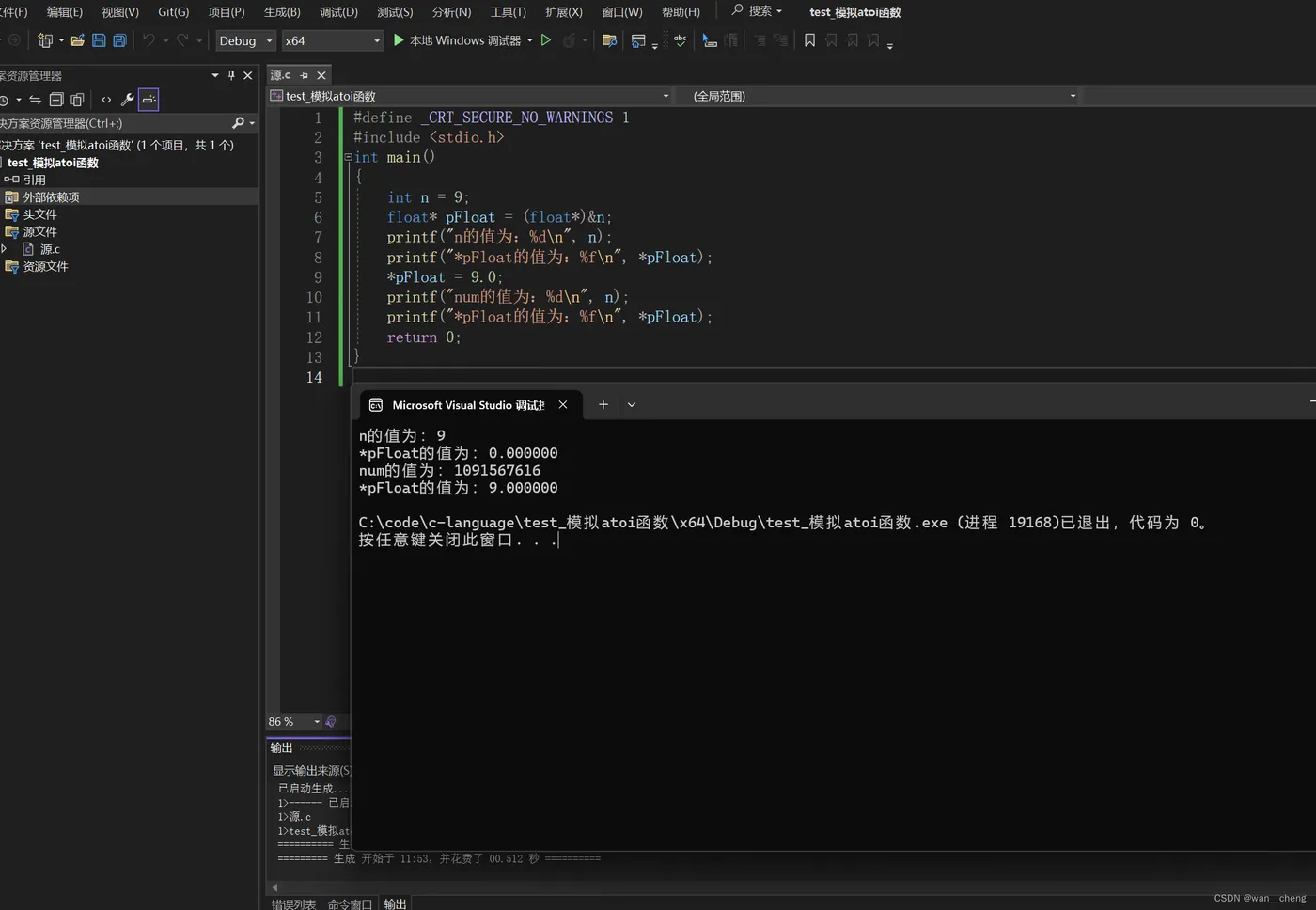
Task: Toggle highlighted Preview Selected Items icon
Action: pyautogui.click(x=149, y=100)
